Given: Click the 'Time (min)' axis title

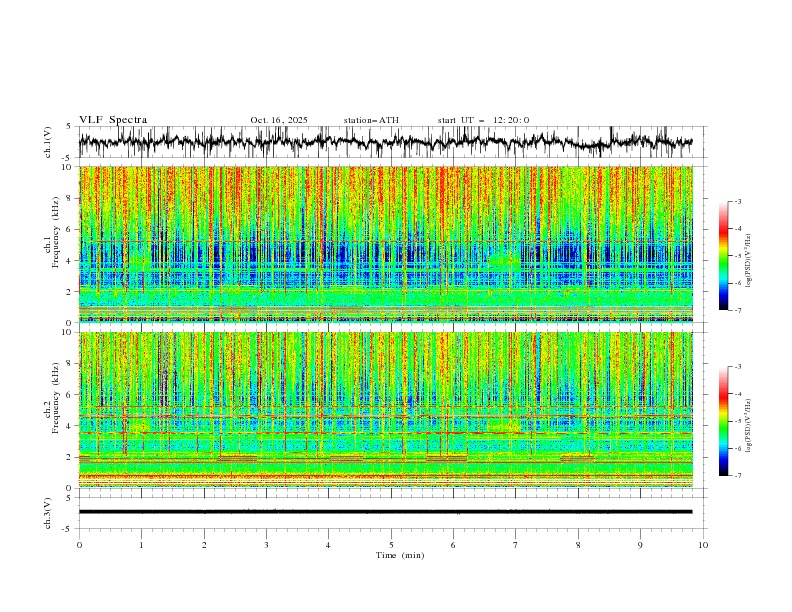Looking at the screenshot, I should click(x=400, y=555).
